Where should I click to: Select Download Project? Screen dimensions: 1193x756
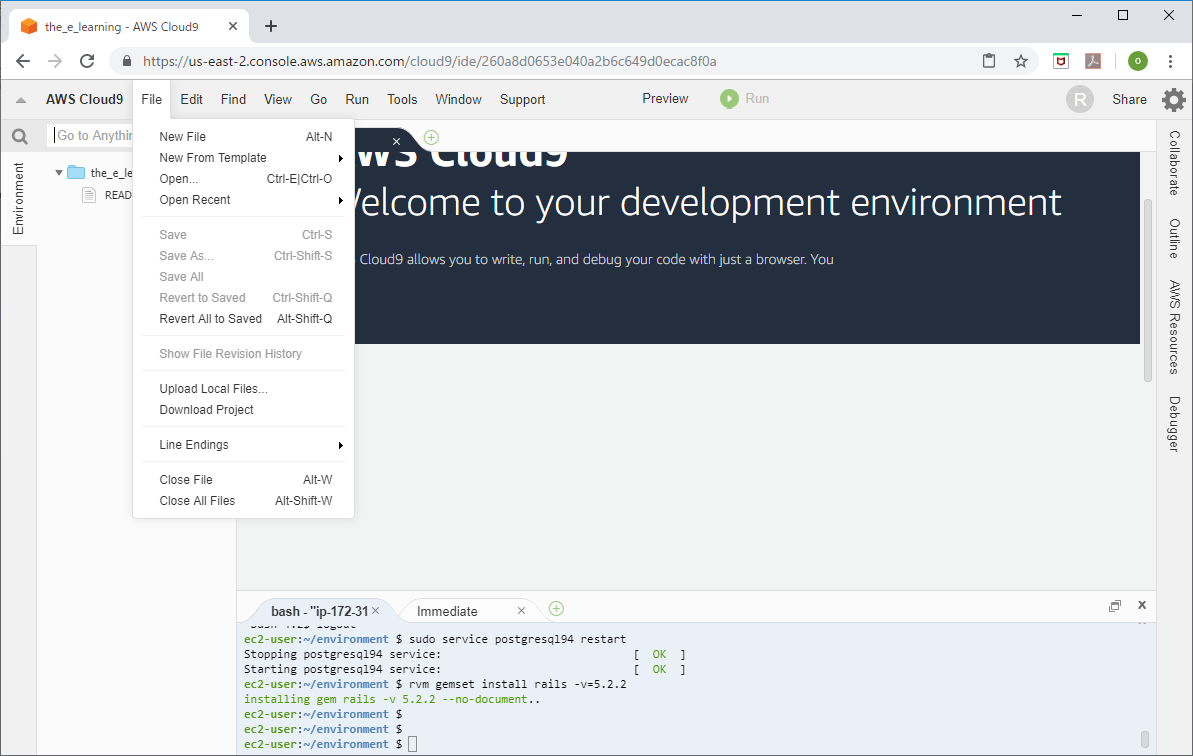point(243,410)
